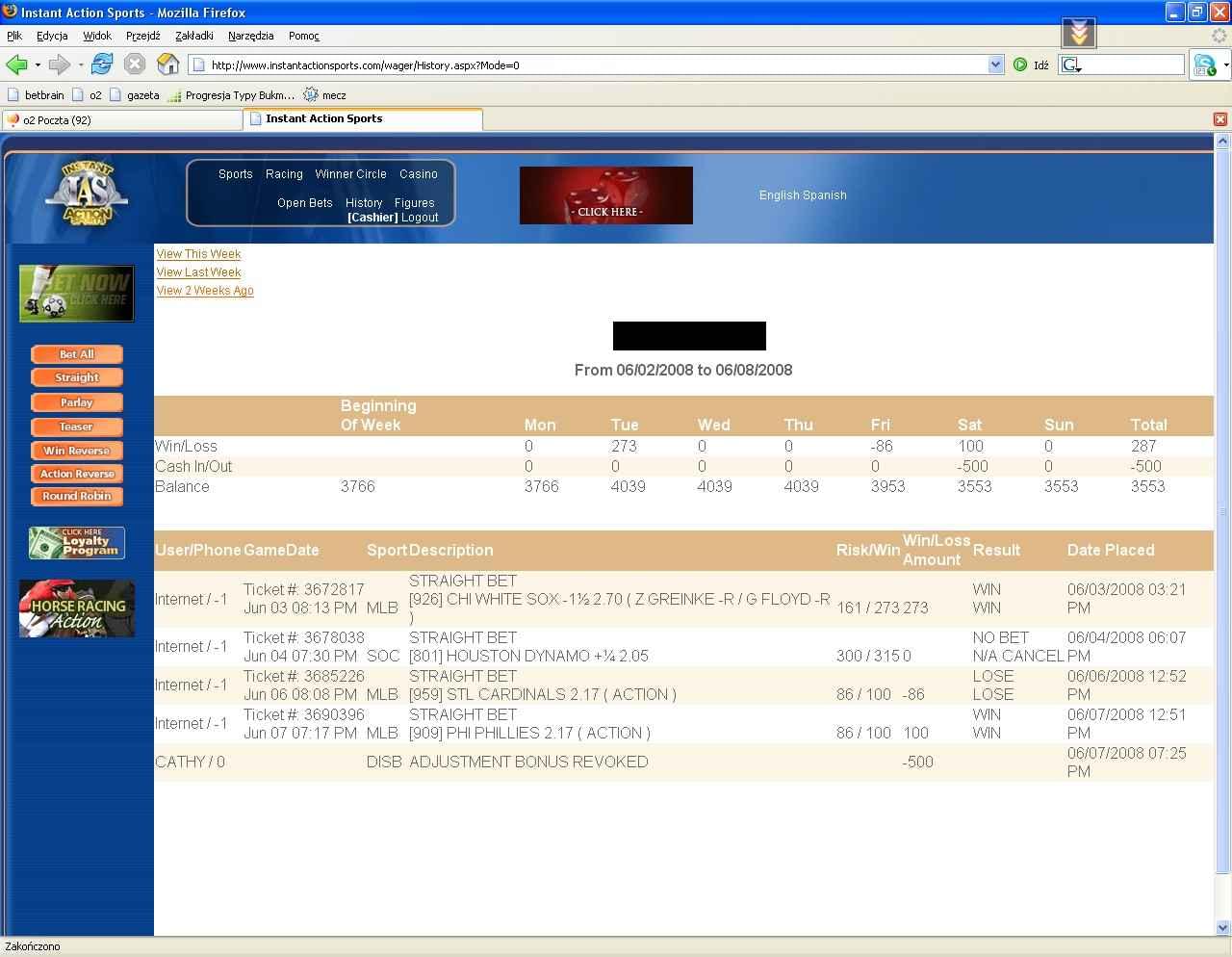Click the Loyalty Program banner
This screenshot has width=1232, height=957.
77,543
